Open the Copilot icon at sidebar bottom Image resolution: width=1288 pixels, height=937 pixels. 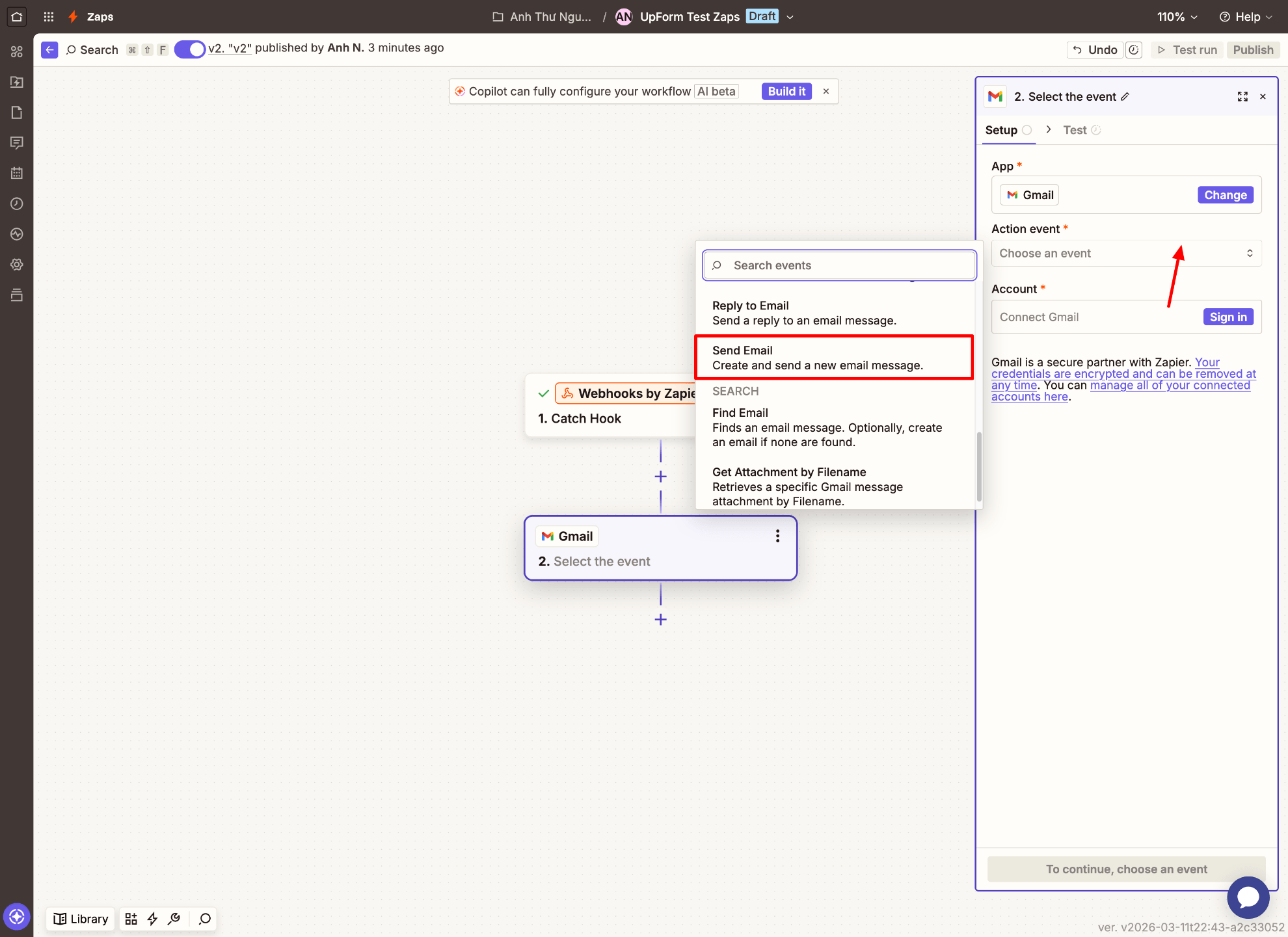17,917
